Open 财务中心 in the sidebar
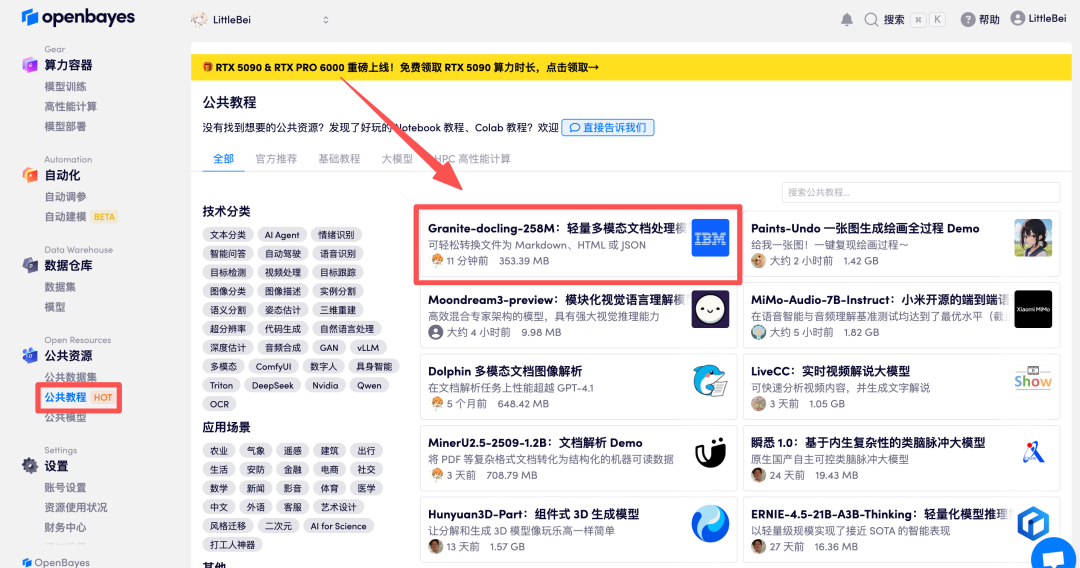The height and width of the screenshot is (568, 1080). [65, 527]
